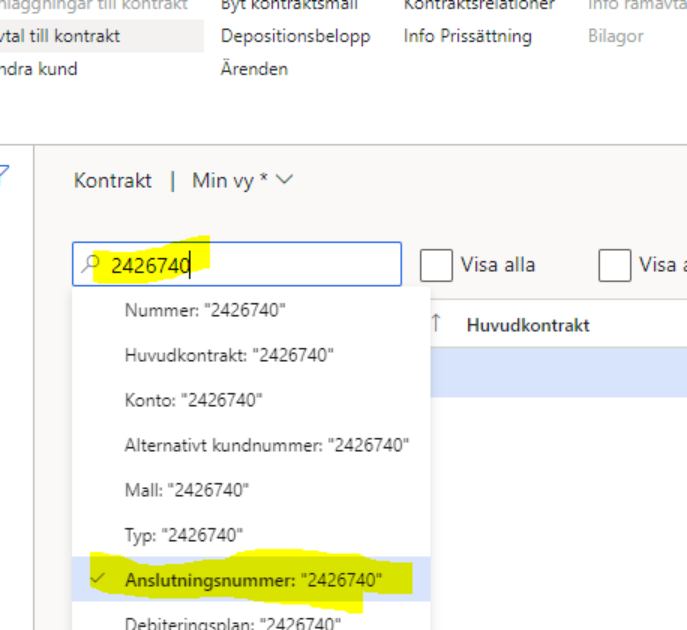Choose the Mall: "2426740" suggestion
Screen dimensions: 687x630
[x=187, y=490]
